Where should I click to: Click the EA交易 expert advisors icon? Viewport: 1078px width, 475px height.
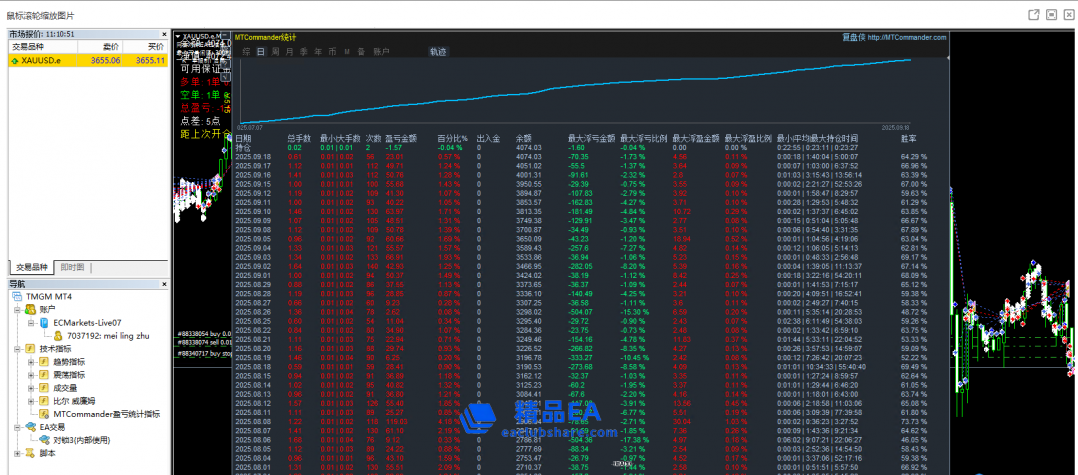click(x=30, y=427)
